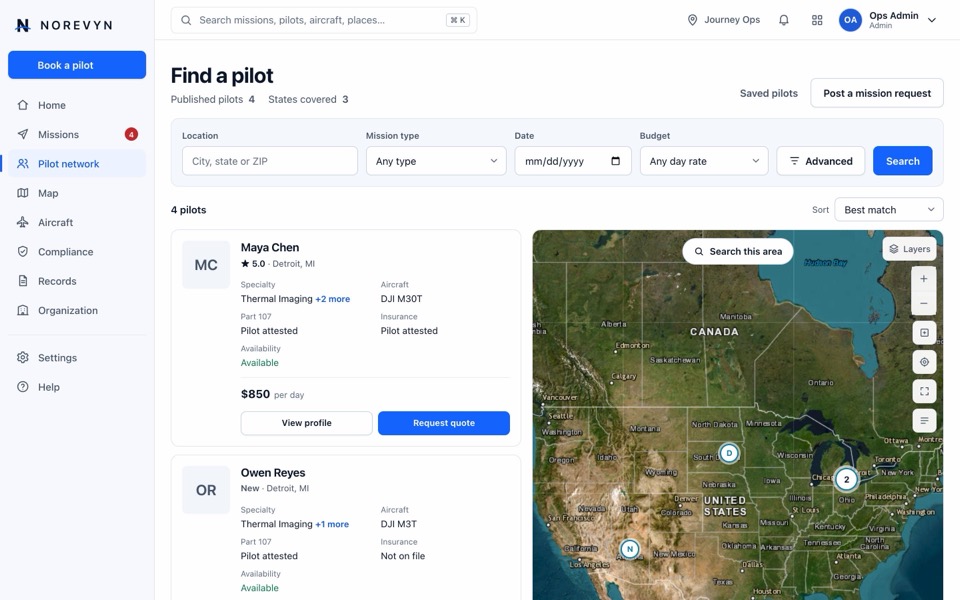Open the Budget day rate dropdown
This screenshot has width=960, height=600.
tap(704, 161)
